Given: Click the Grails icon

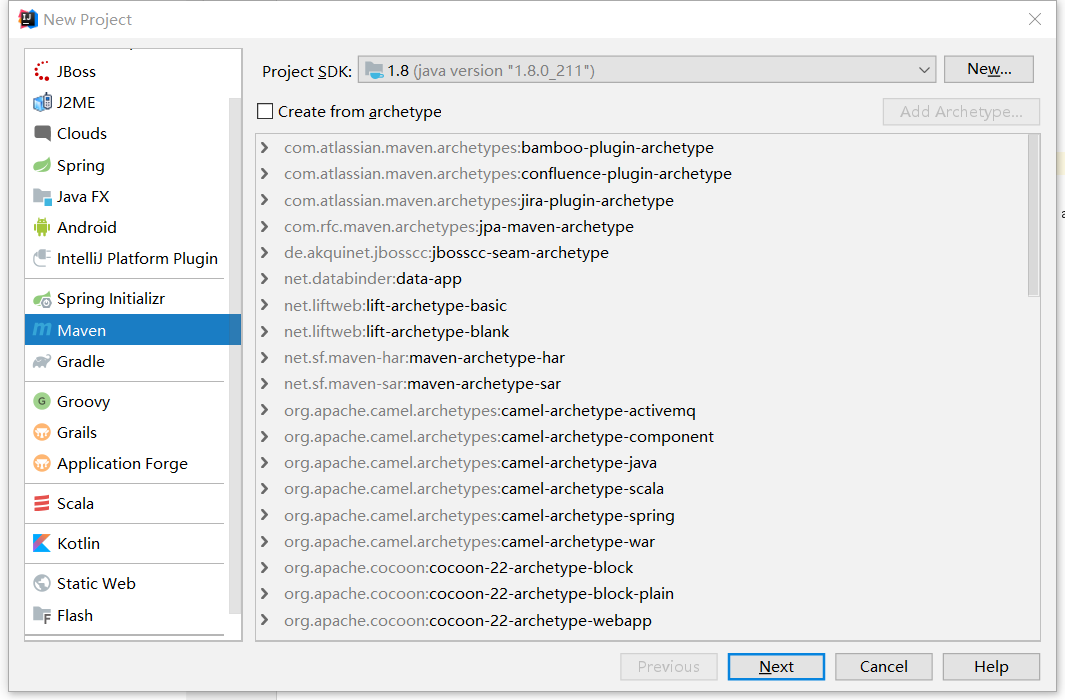Looking at the screenshot, I should pyautogui.click(x=42, y=432).
